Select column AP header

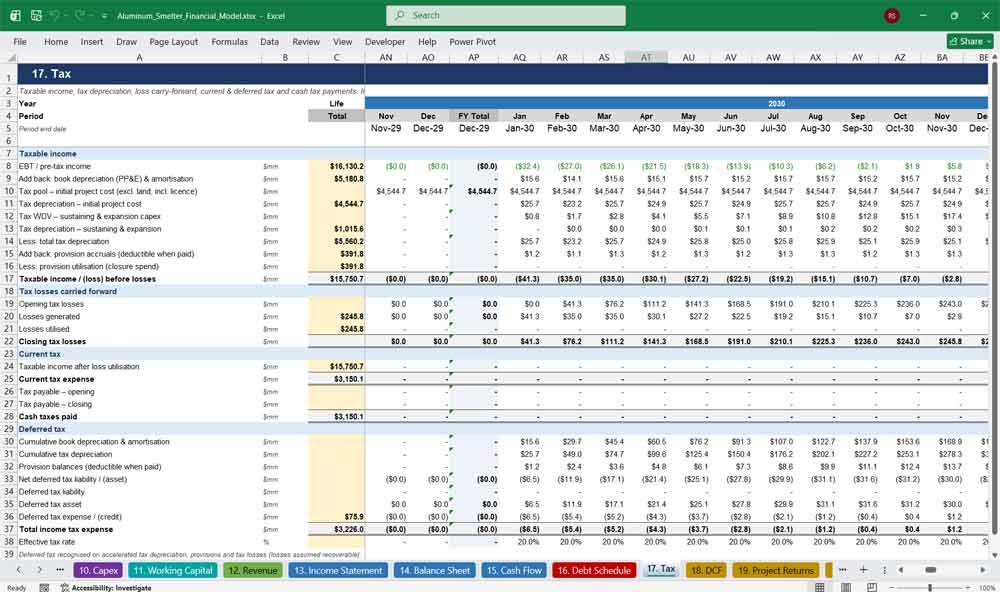point(473,57)
